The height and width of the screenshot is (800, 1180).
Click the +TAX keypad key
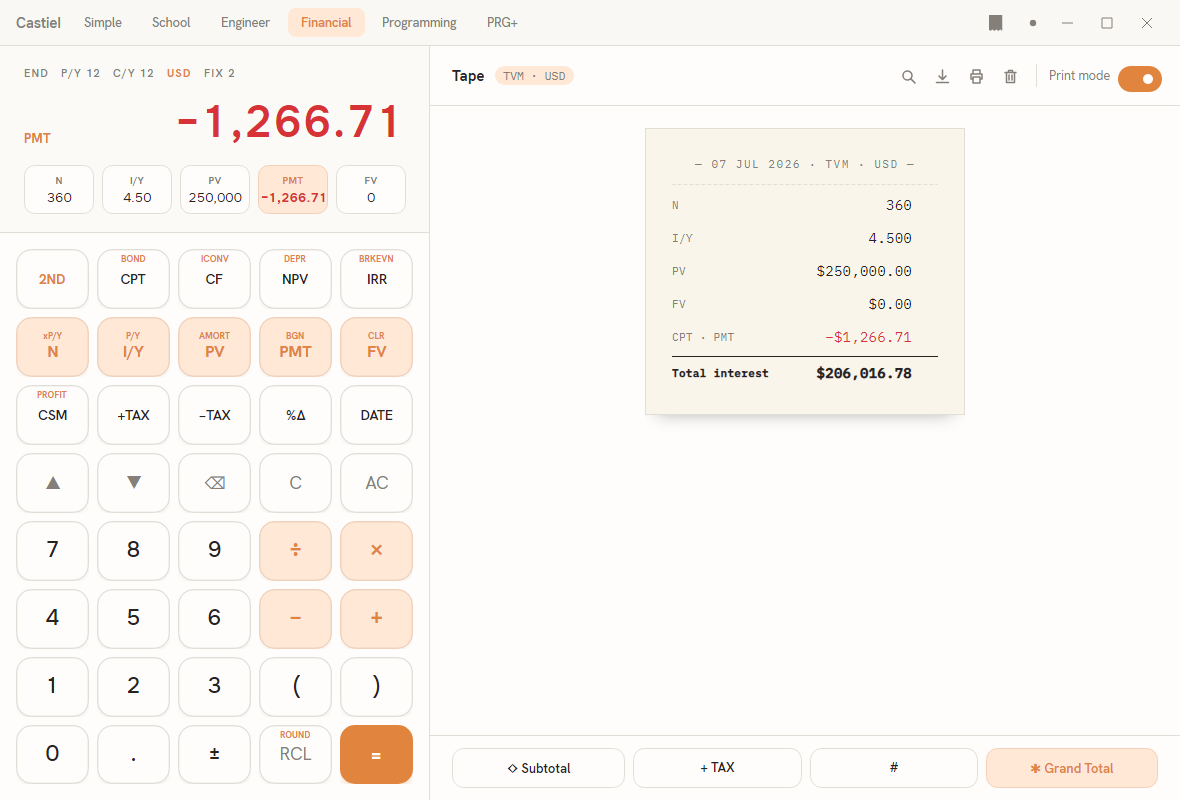133,415
